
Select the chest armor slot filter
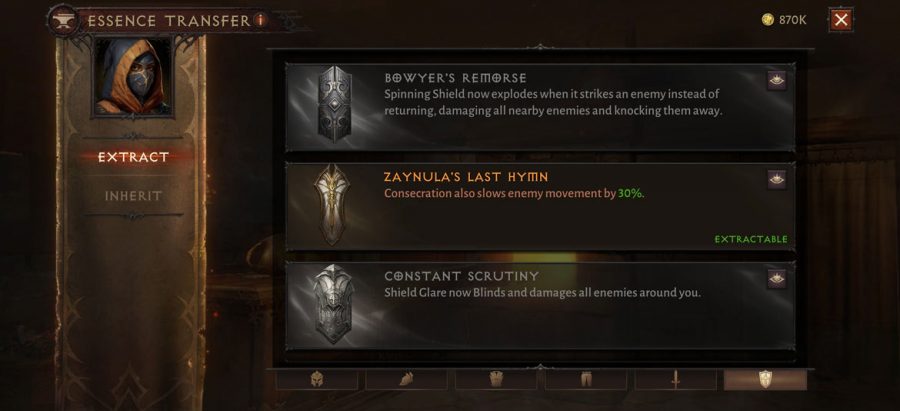(496, 379)
